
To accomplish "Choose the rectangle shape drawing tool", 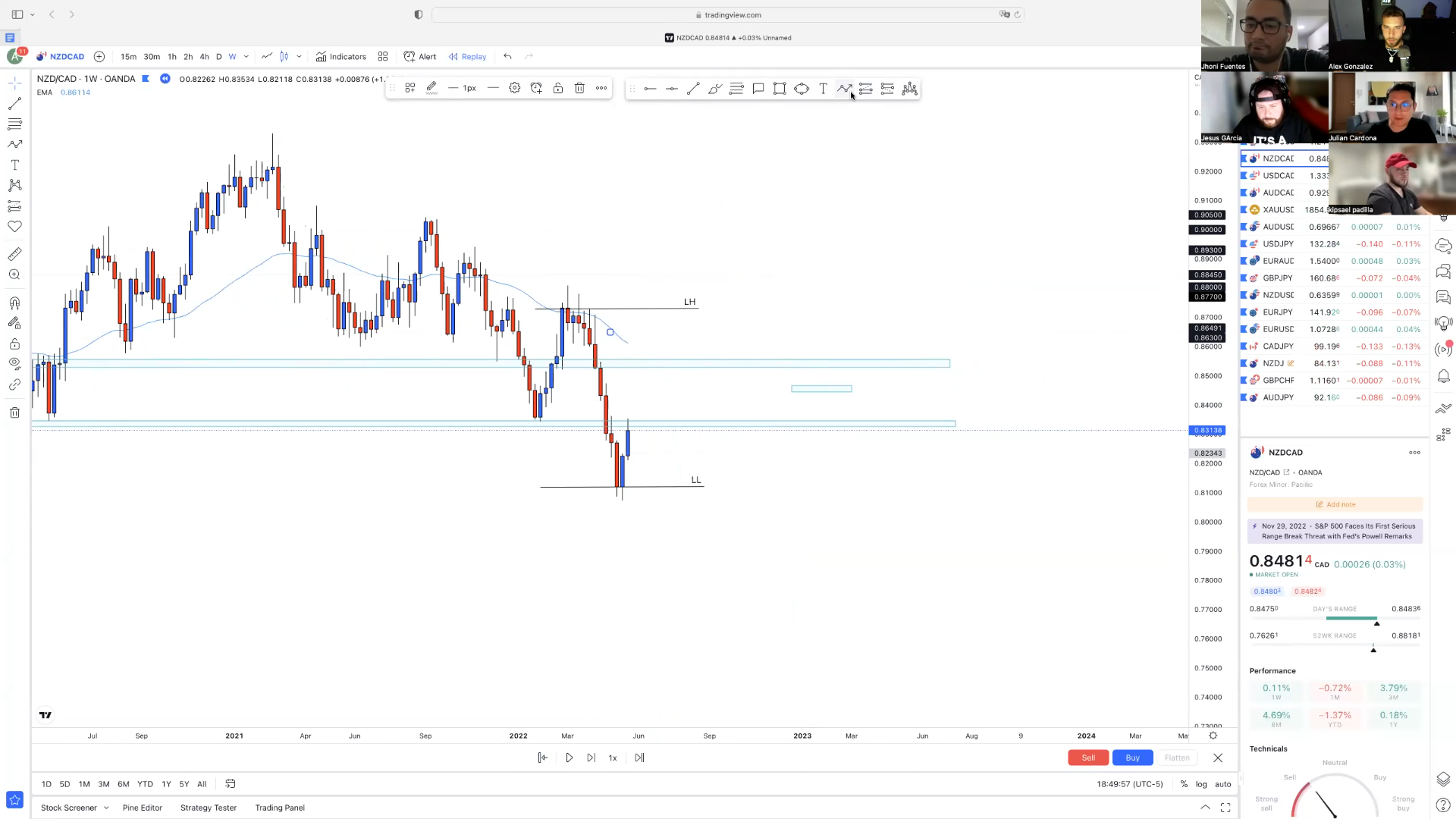I will click(780, 89).
